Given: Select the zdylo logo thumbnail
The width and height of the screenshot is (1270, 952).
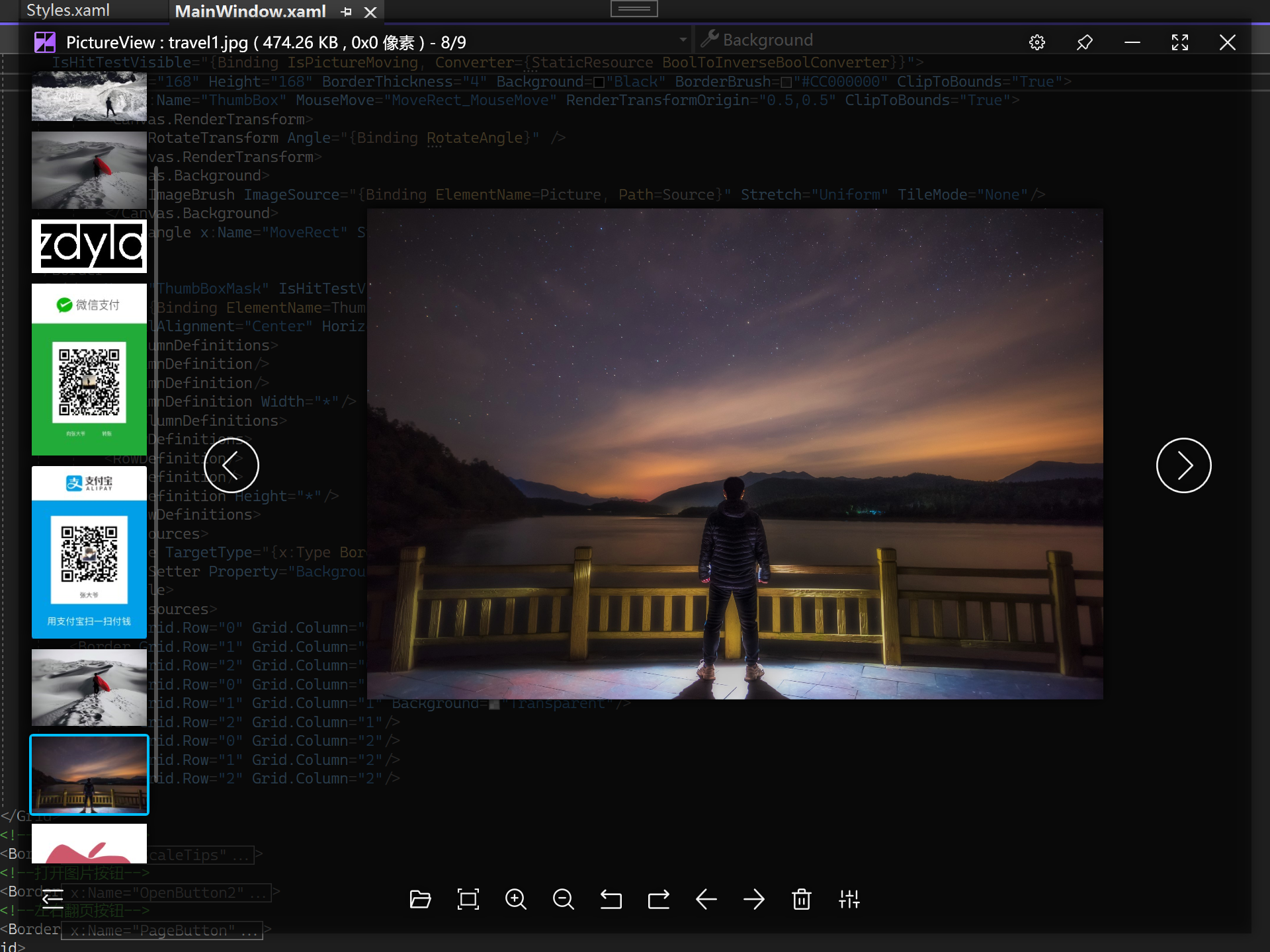Looking at the screenshot, I should coord(89,246).
